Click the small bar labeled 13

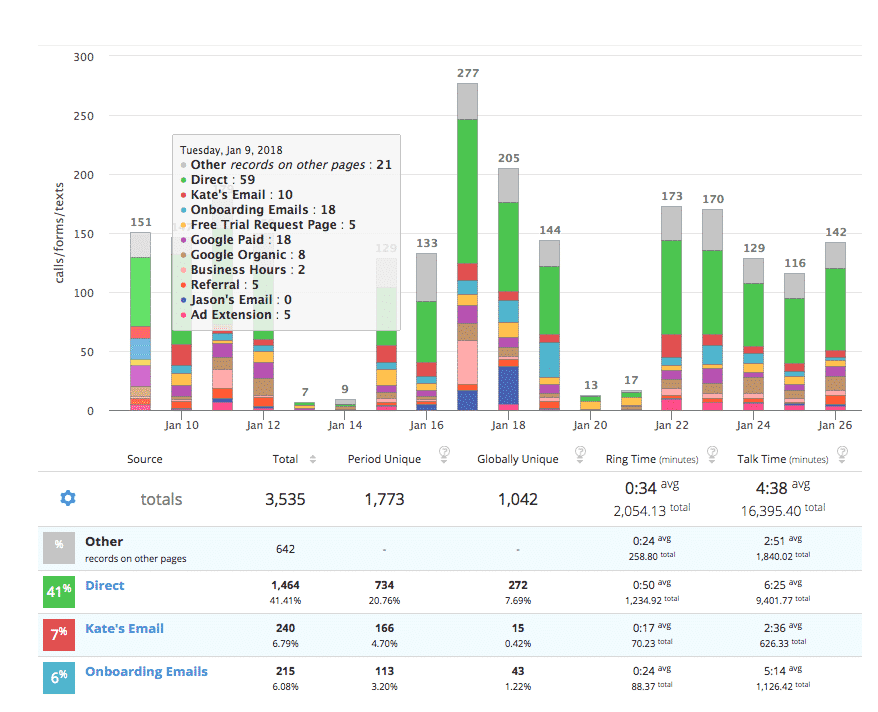pyautogui.click(x=591, y=403)
